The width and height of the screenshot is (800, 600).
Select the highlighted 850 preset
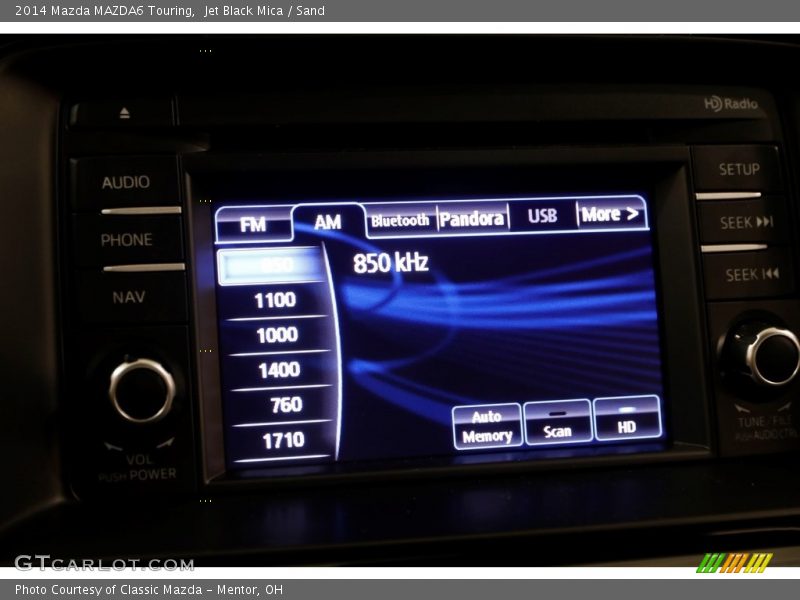(x=271, y=265)
